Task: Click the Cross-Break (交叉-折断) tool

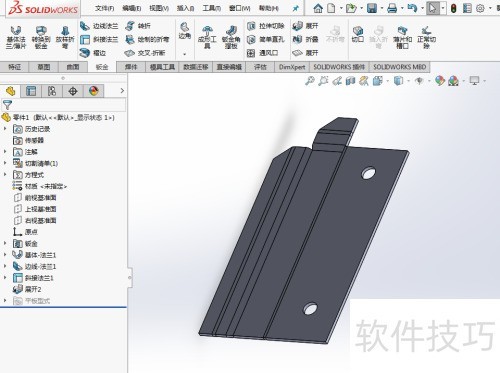Action: (145, 53)
